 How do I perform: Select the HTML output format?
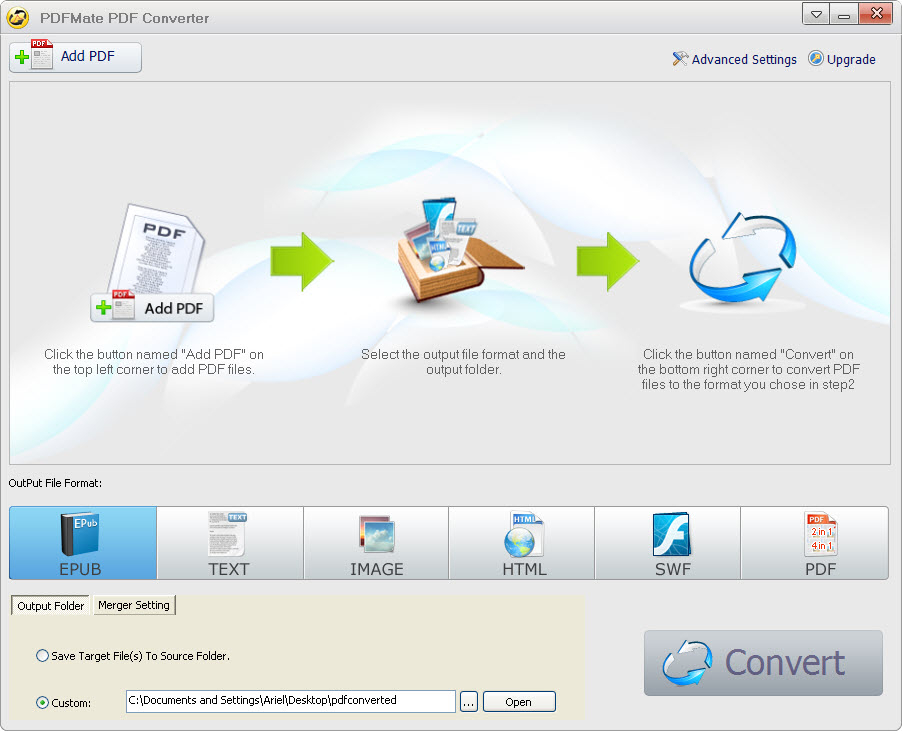pyautogui.click(x=521, y=543)
